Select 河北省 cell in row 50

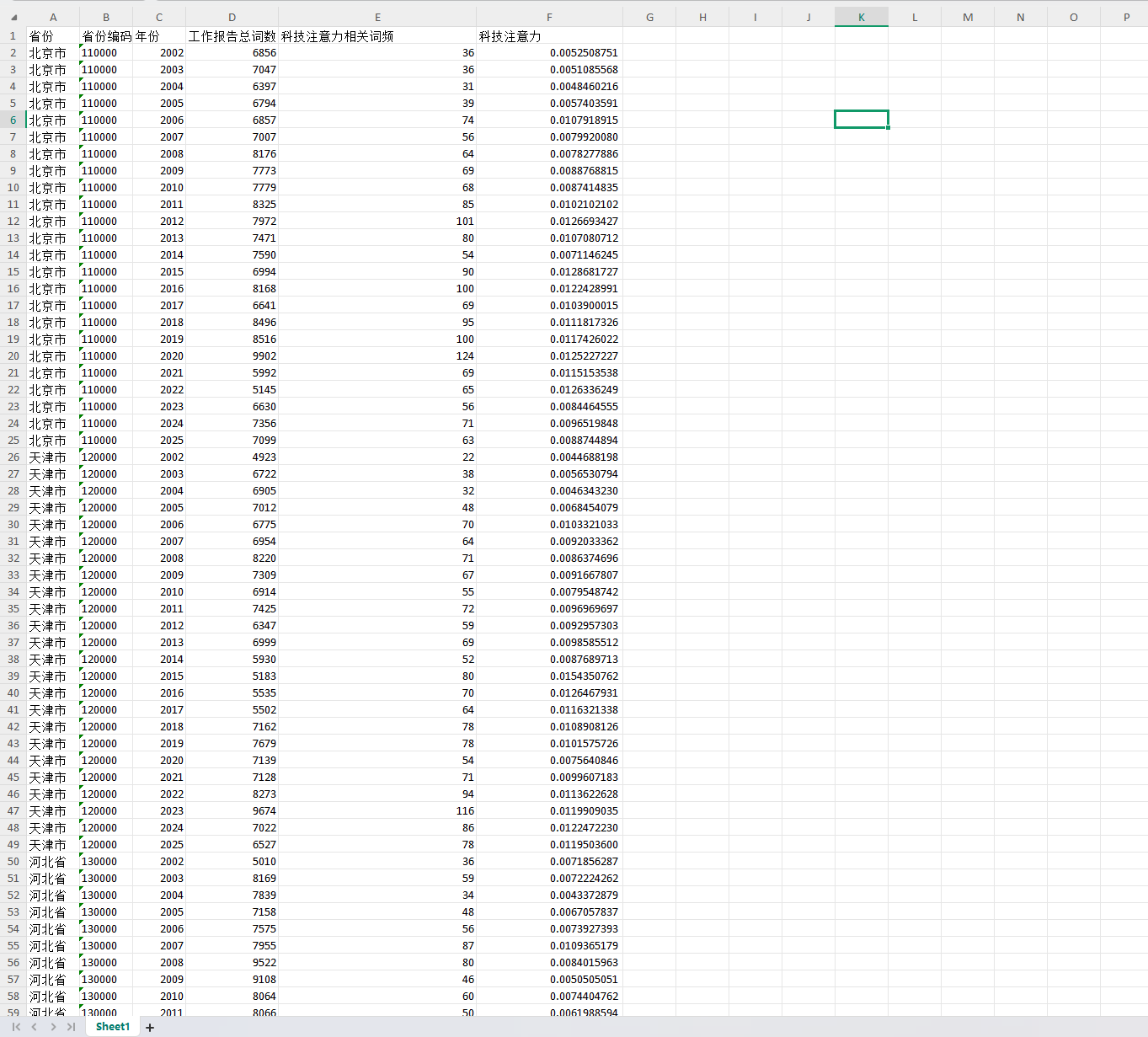(53, 862)
